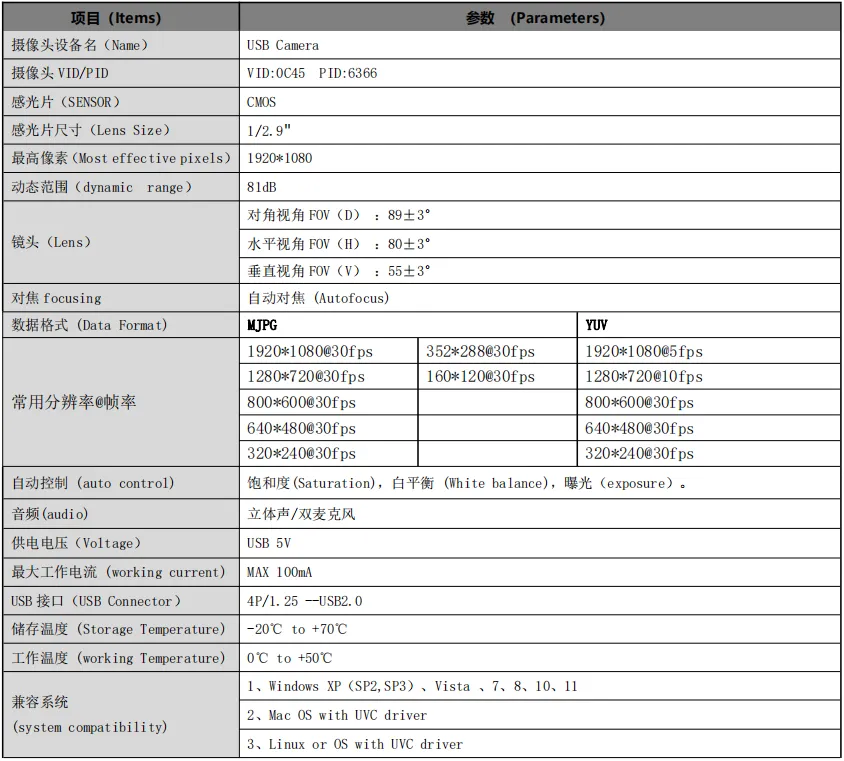
Task: Click the 参数 (Parameters) header cell
Action: 540,17
